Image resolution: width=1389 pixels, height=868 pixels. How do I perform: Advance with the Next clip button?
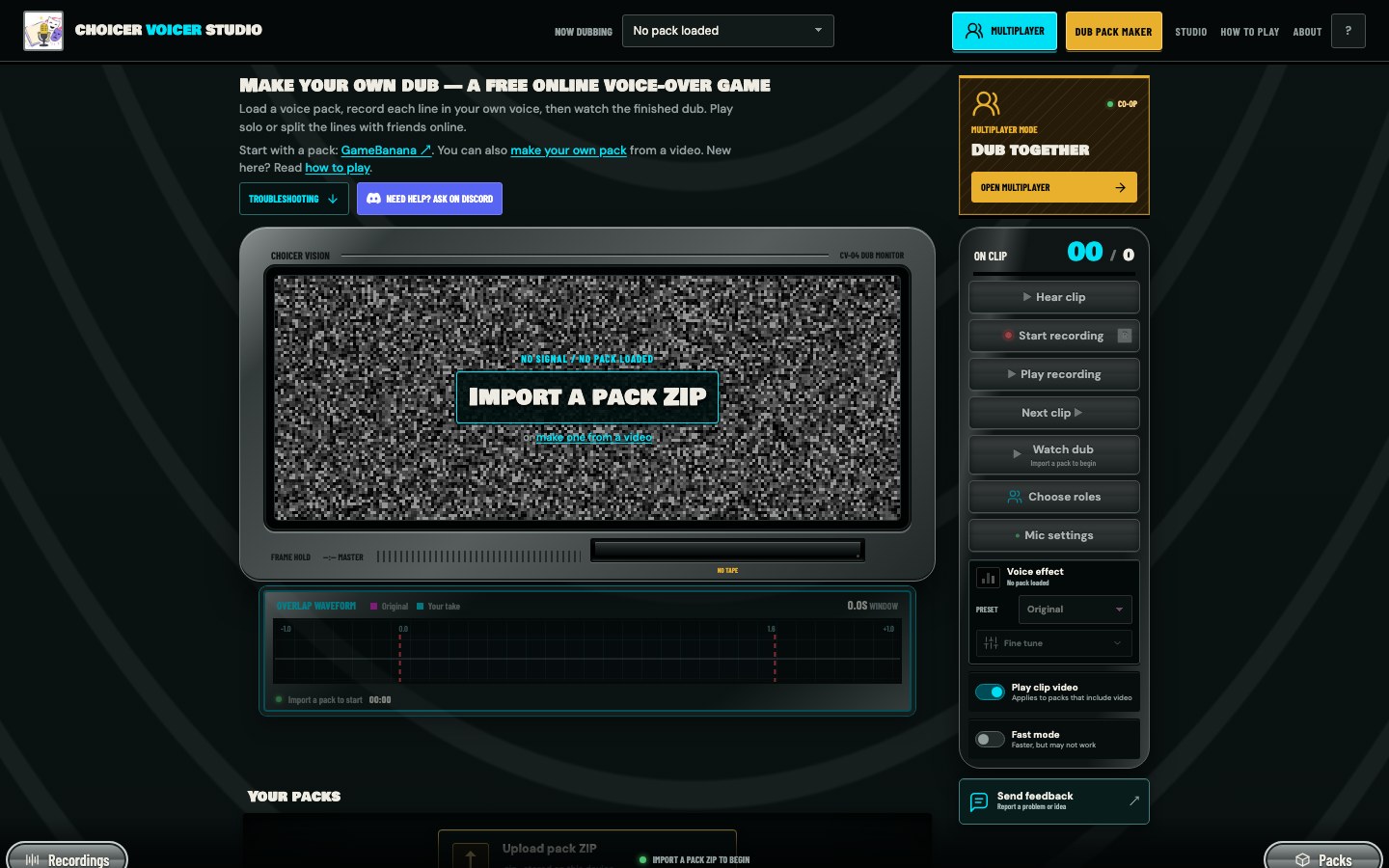[1054, 413]
